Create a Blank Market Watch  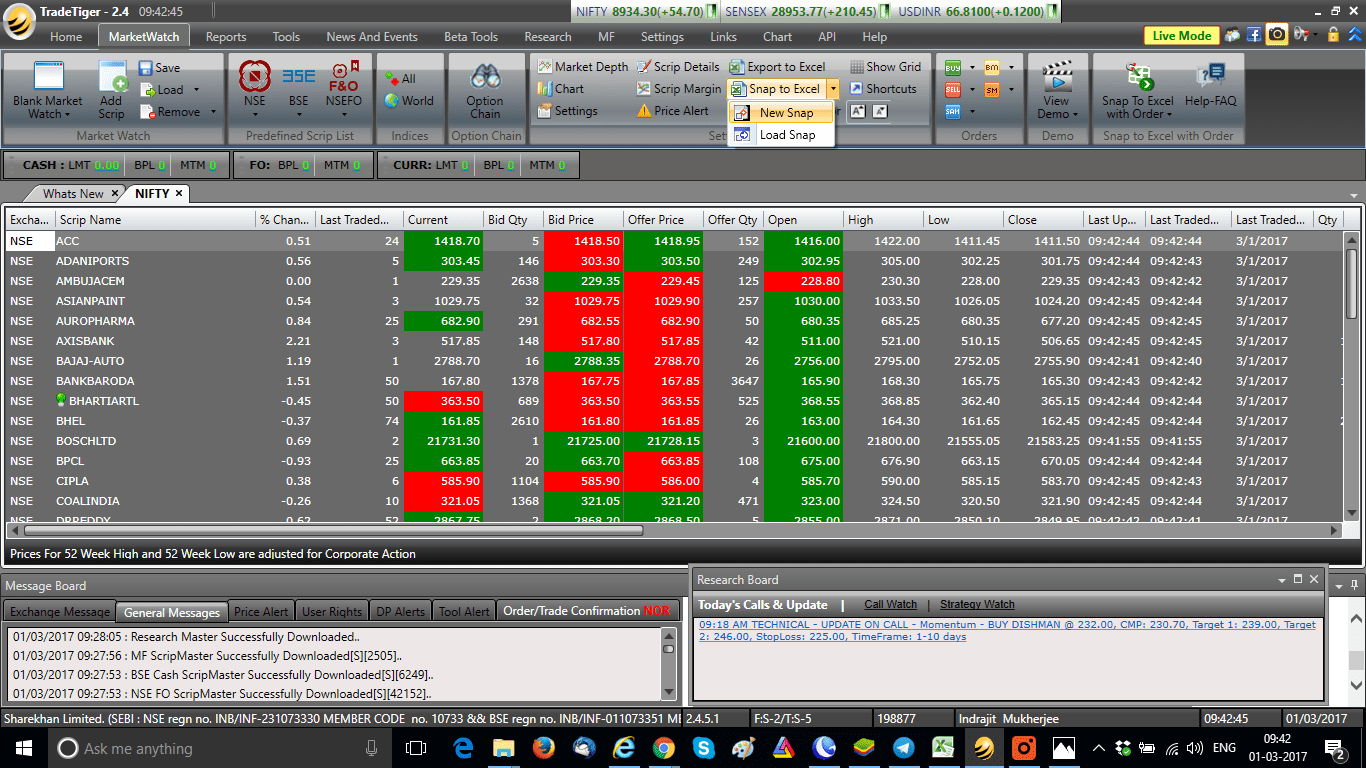(x=47, y=89)
